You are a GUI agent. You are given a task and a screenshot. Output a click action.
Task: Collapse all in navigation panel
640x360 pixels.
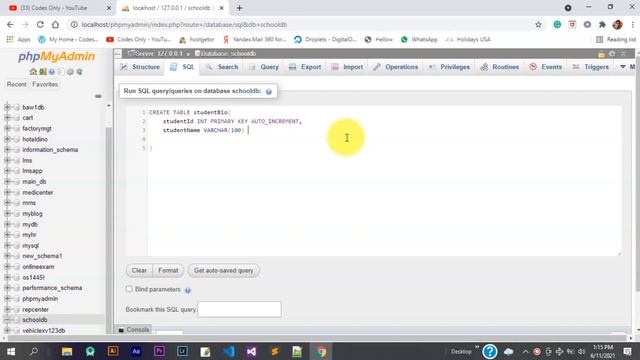98,96
